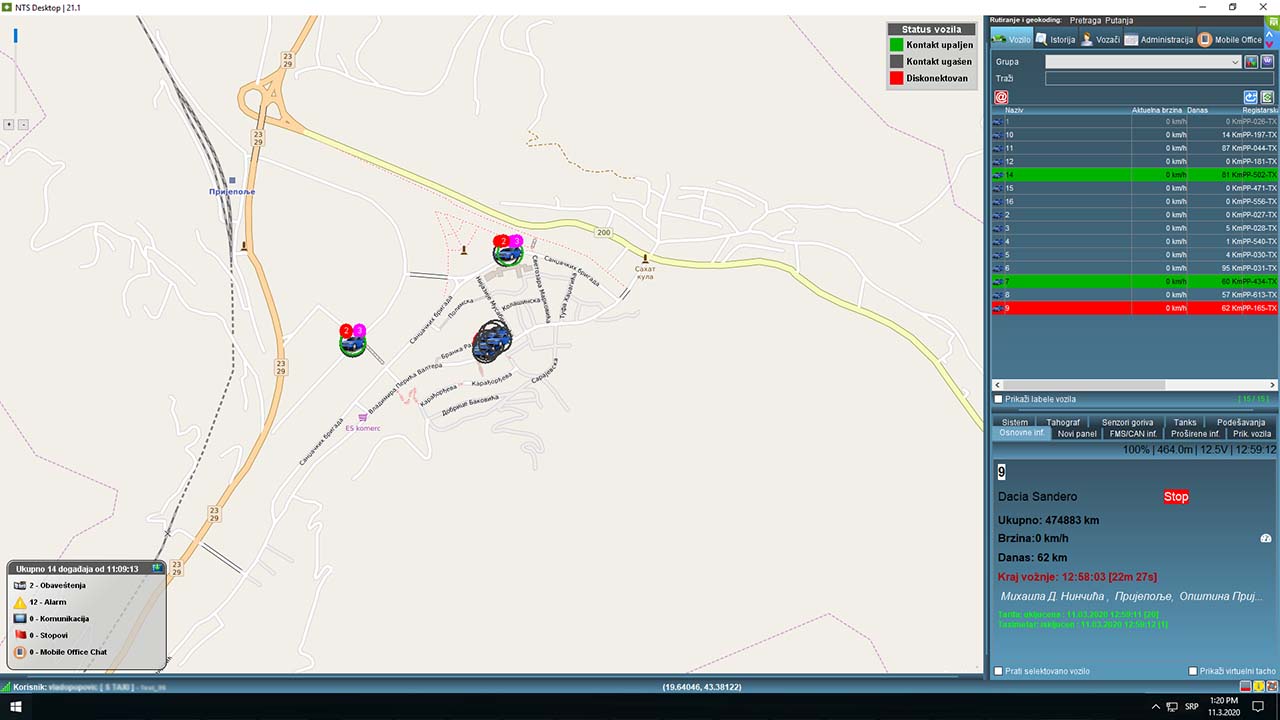Screen dimensions: 1280x720
Task: Click the events panel download arrow icon
Action: (157, 568)
